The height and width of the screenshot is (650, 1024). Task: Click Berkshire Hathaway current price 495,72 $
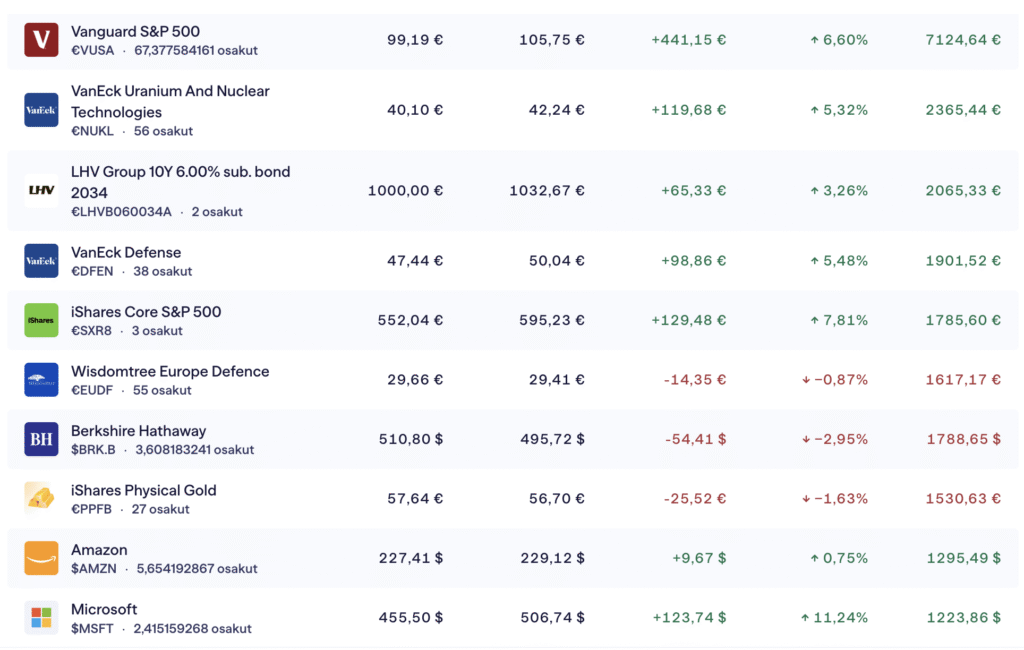tap(552, 439)
